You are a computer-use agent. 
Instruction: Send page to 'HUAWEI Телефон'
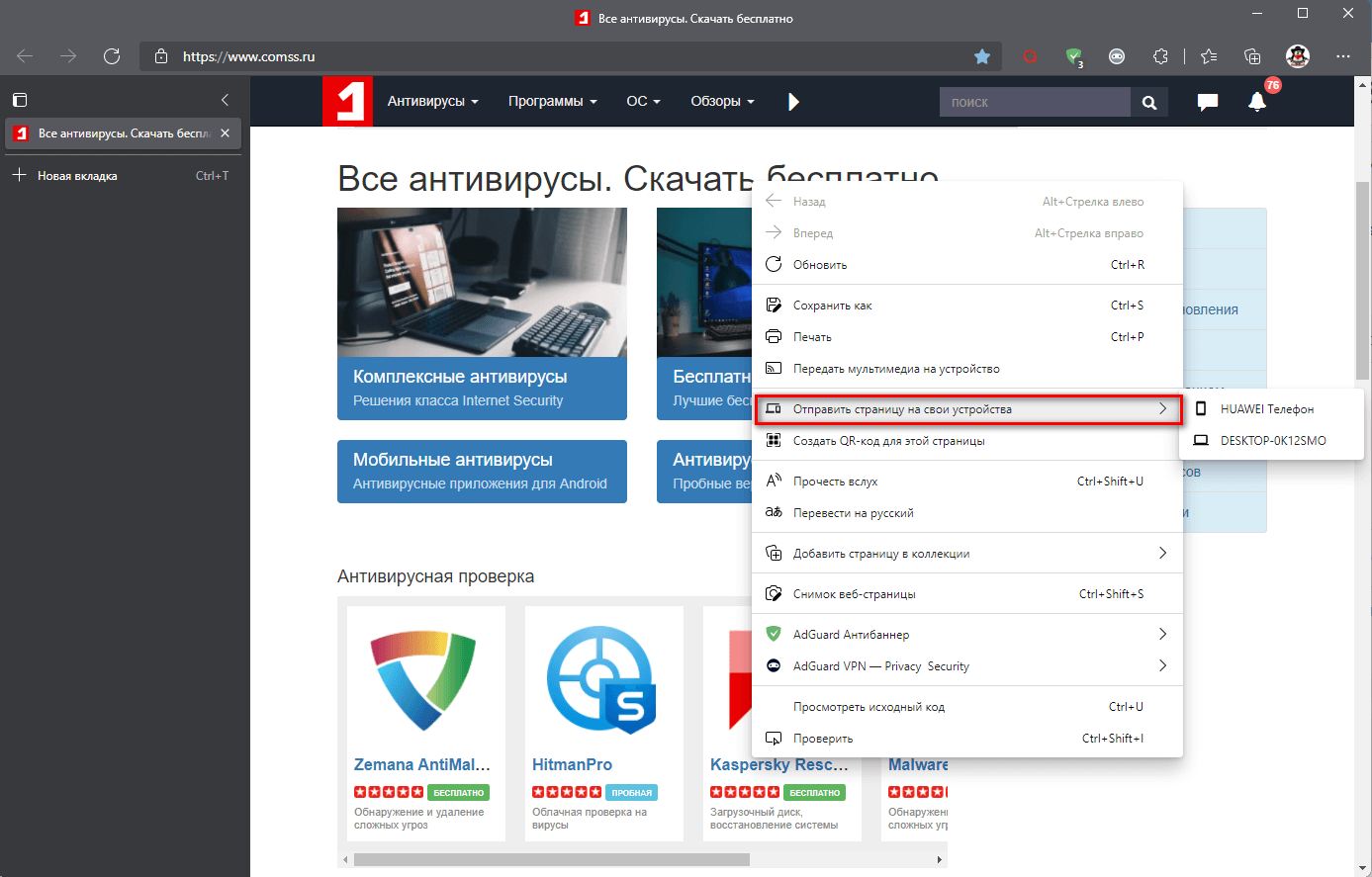1271,409
